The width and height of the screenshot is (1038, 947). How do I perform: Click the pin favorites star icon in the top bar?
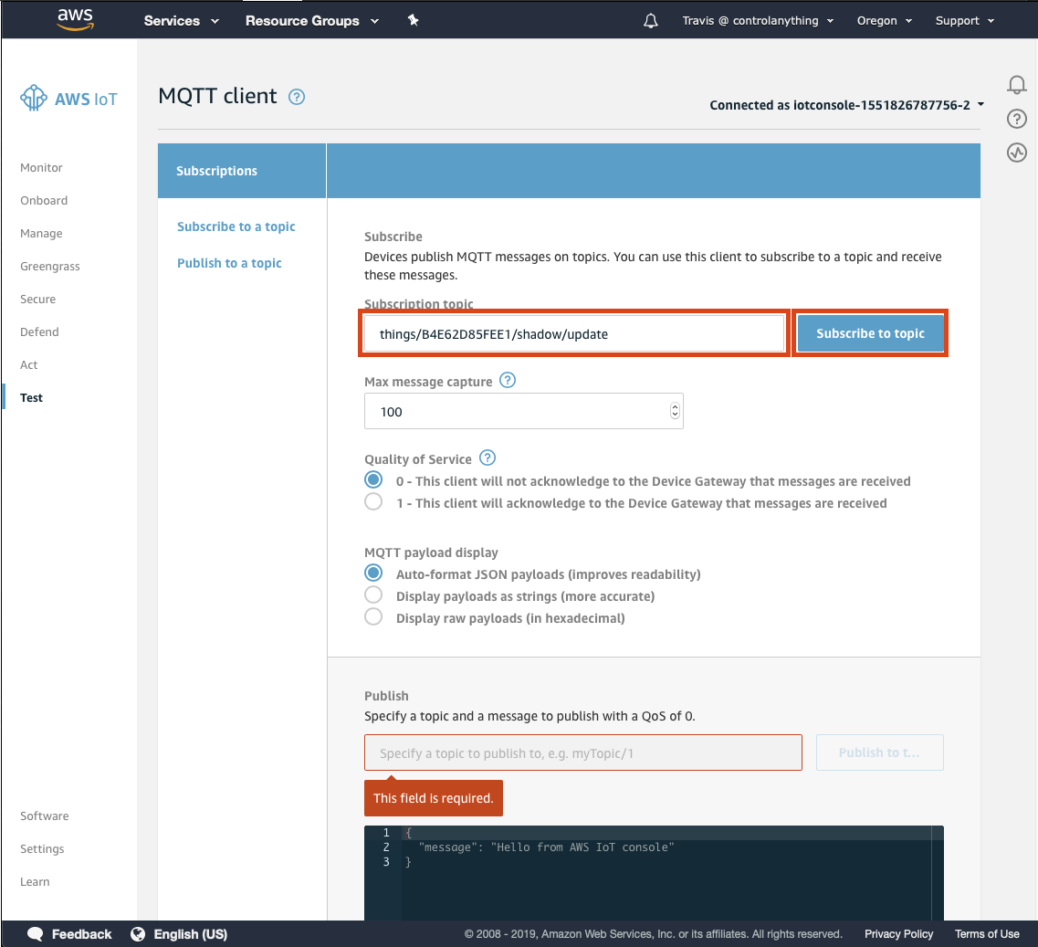click(414, 20)
